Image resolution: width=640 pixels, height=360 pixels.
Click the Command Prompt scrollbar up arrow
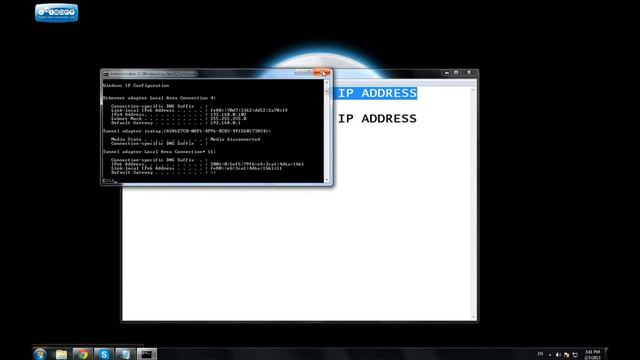click(327, 82)
